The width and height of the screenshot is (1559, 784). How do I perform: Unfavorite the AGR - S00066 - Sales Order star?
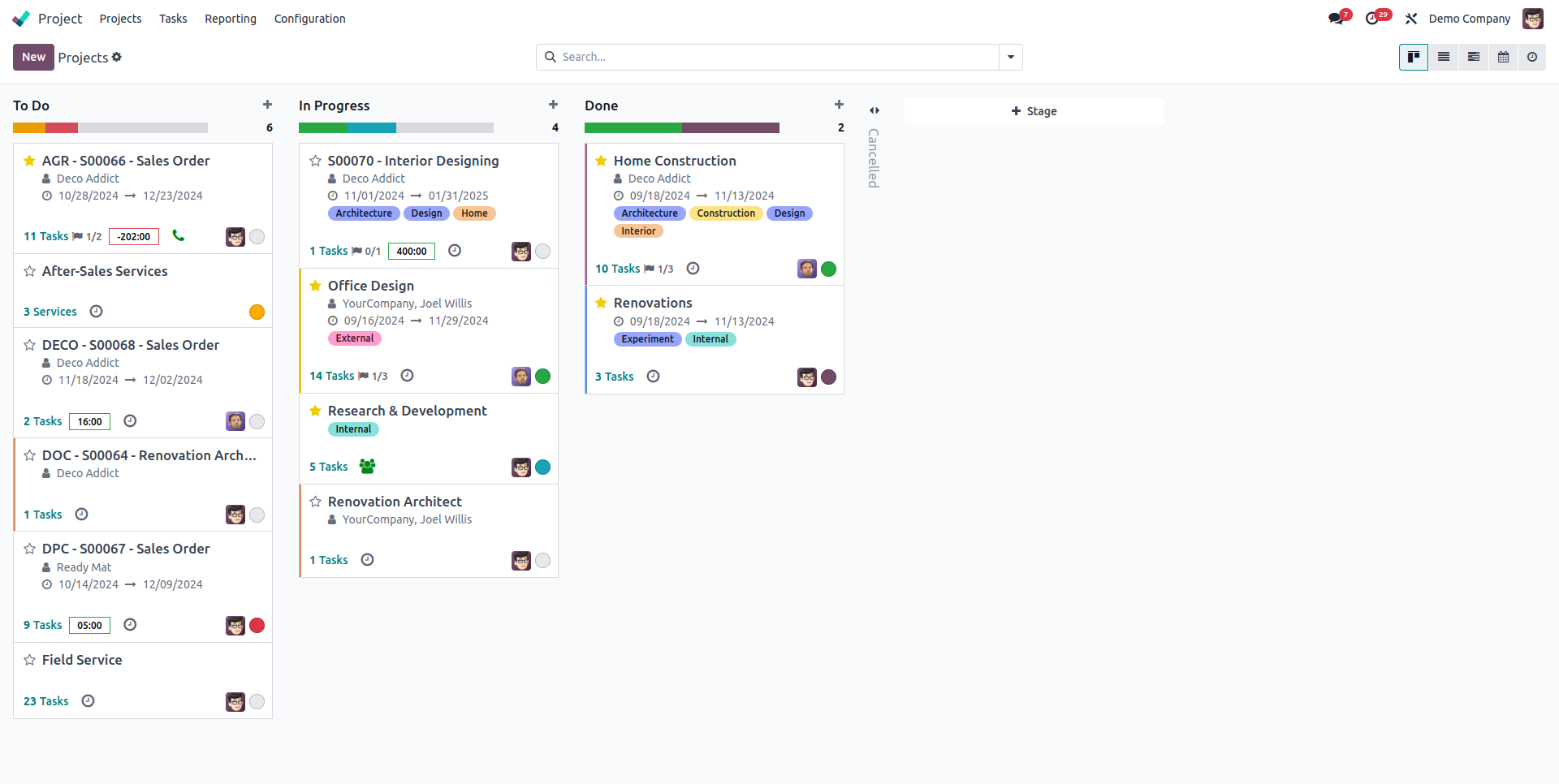click(30, 161)
